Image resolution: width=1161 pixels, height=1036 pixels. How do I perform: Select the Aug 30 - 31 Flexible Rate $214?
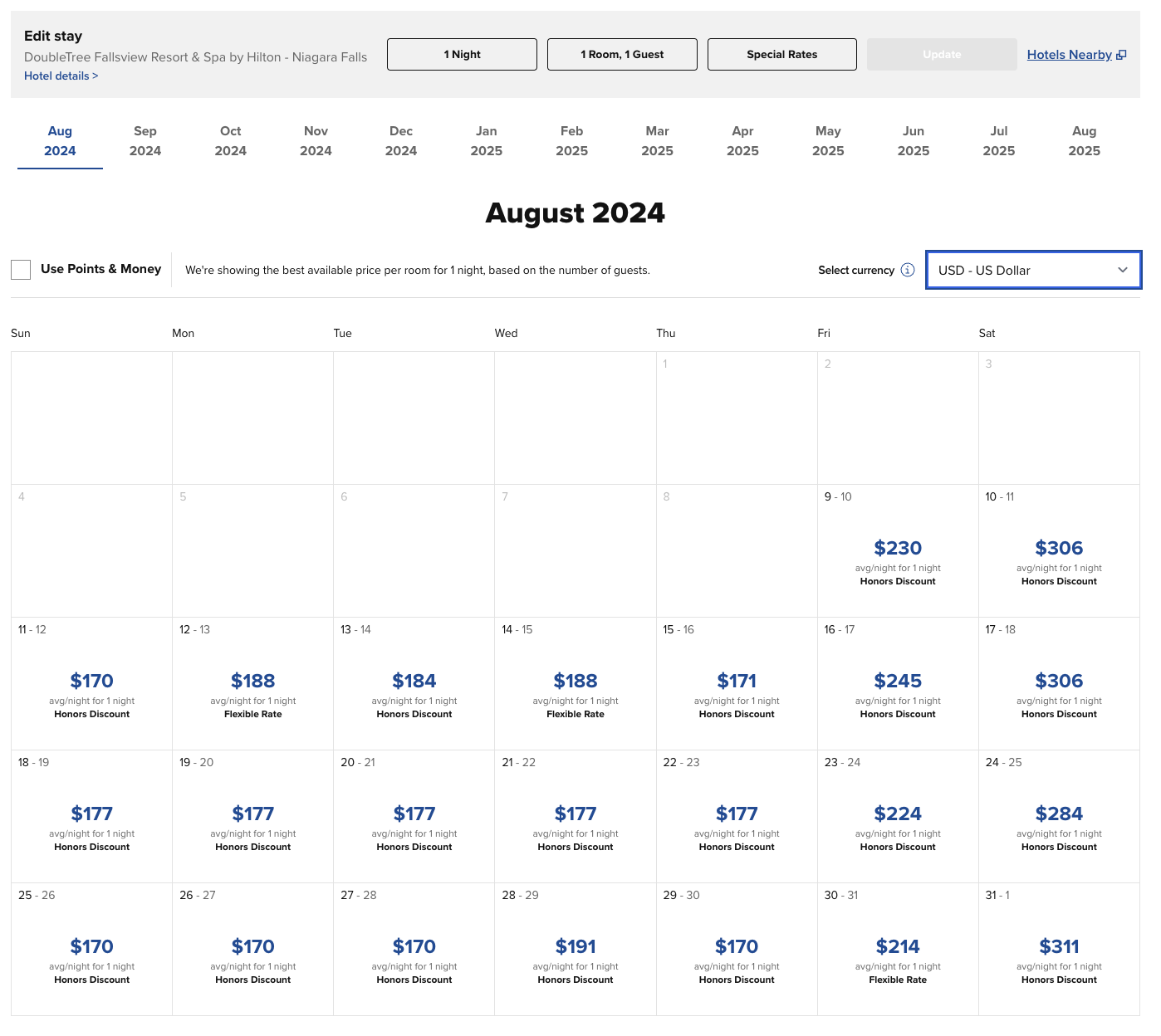pos(898,950)
